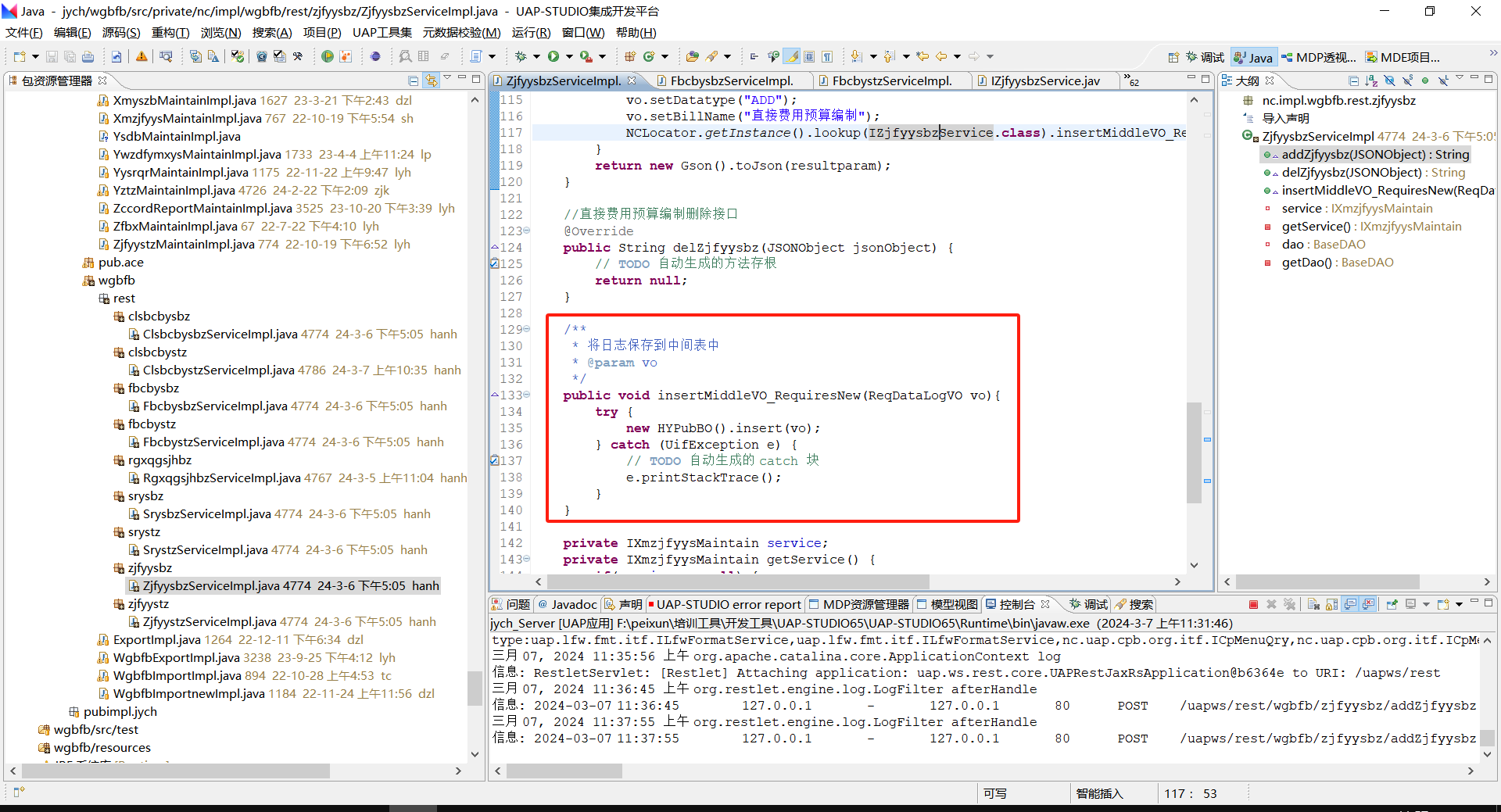This screenshot has height=812, width=1501.
Task: Open UAP-STUDIO error report view
Action: click(723, 604)
